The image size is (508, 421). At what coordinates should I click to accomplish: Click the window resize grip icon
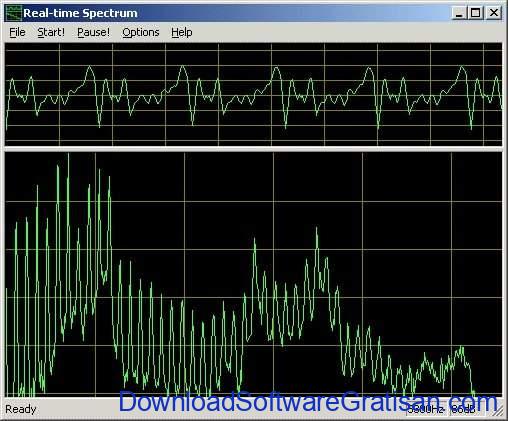[x=498, y=412]
